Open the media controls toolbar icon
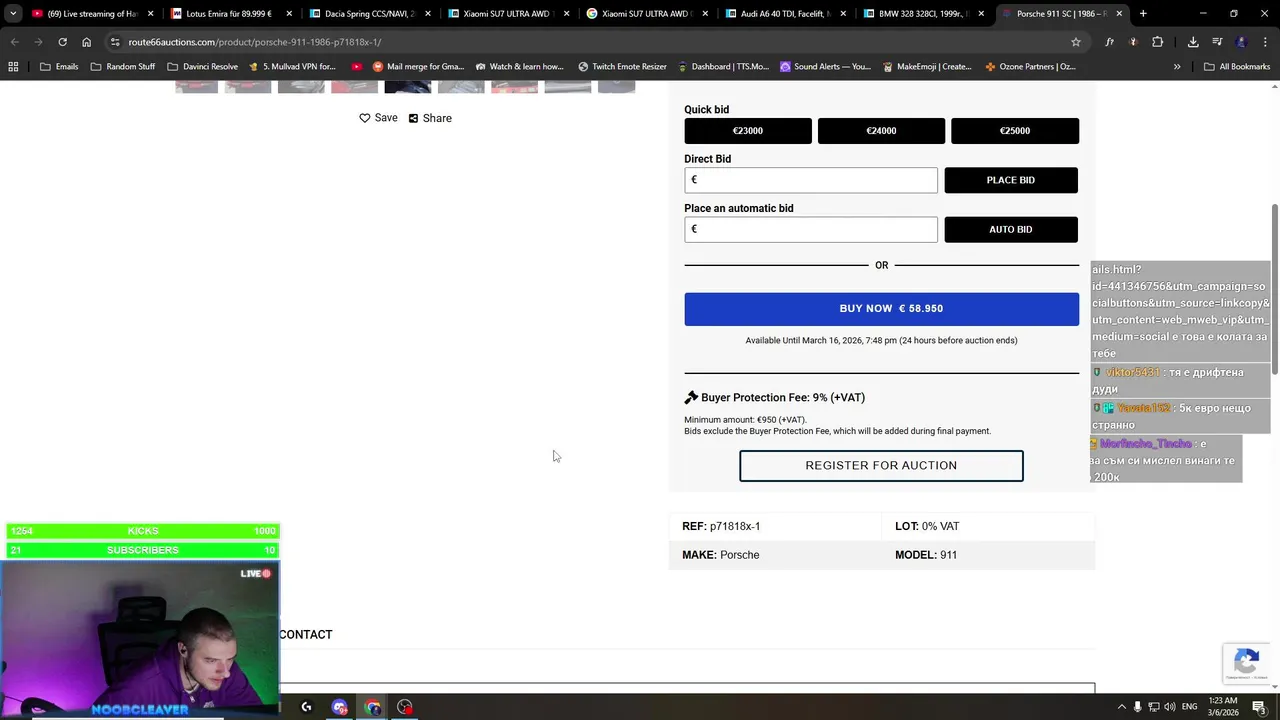This screenshot has height=720, width=1280. tap(1217, 42)
